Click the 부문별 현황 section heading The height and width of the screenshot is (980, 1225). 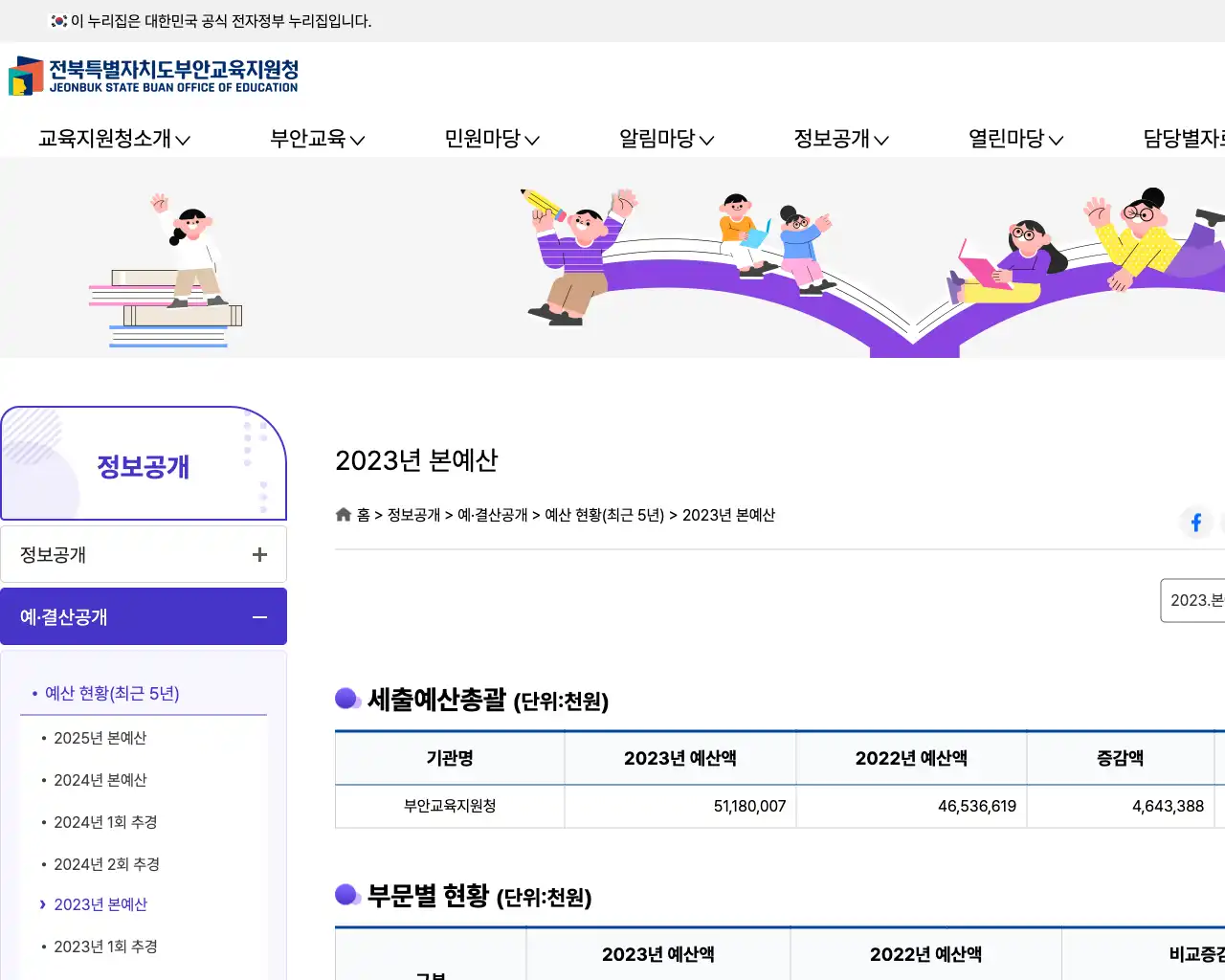(x=479, y=896)
